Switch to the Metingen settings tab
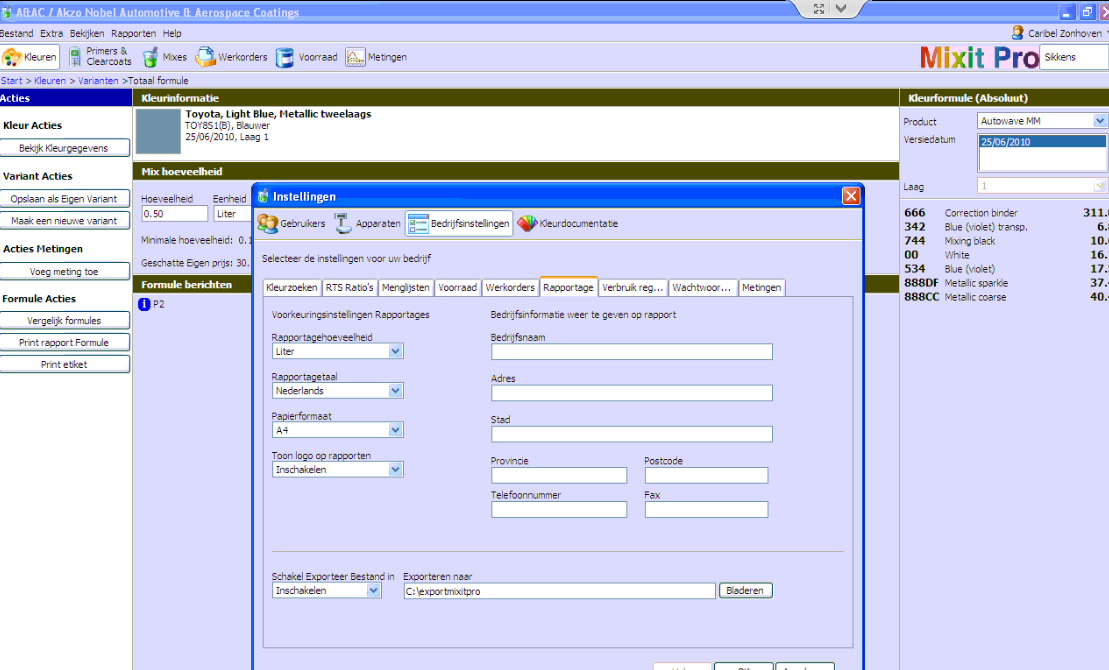 762,287
